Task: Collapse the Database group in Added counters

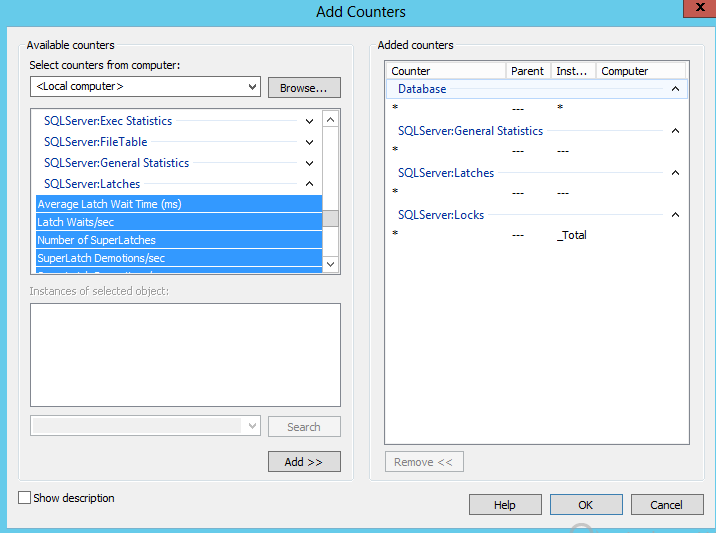Action: [x=675, y=89]
